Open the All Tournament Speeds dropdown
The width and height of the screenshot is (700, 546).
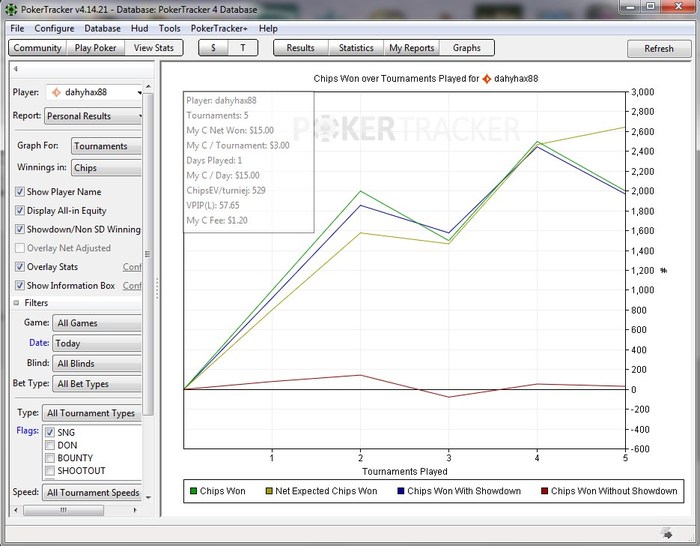tap(92, 492)
